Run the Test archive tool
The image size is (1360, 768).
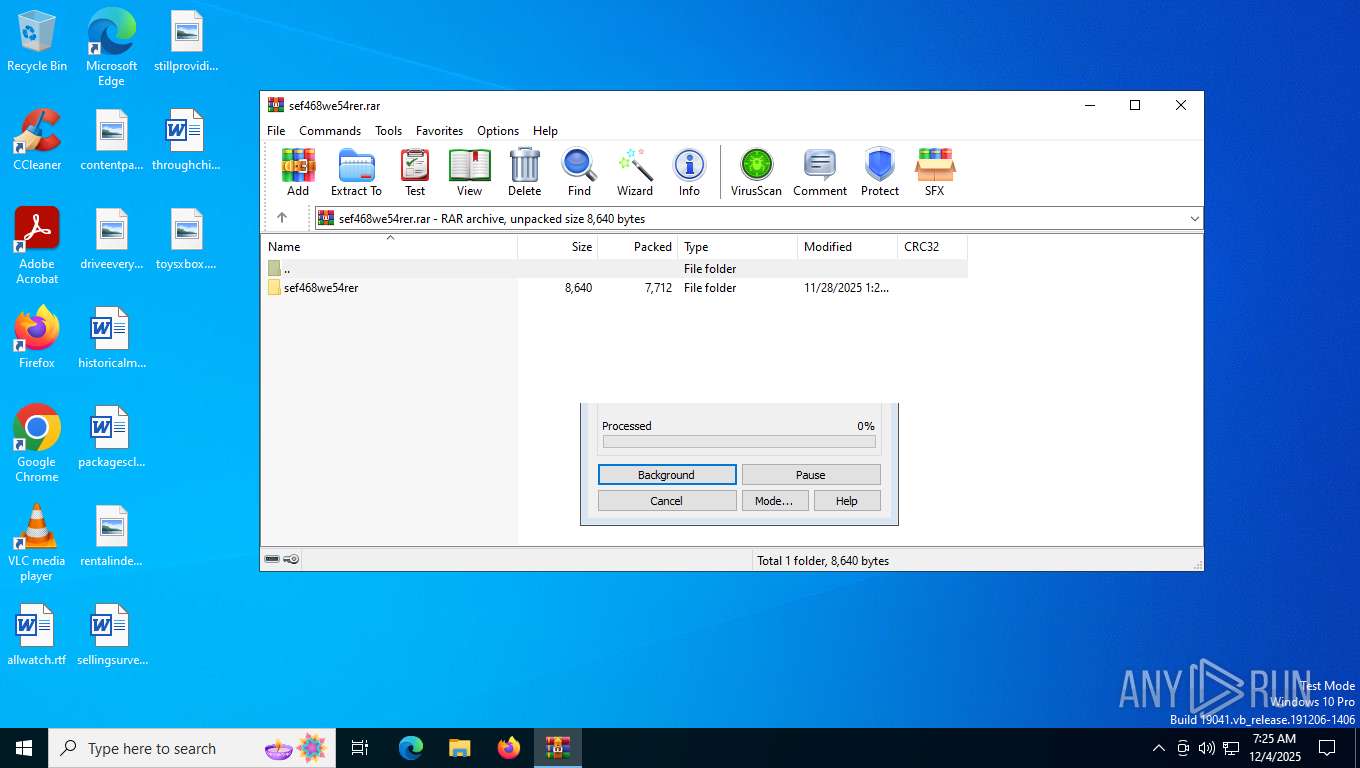click(415, 173)
